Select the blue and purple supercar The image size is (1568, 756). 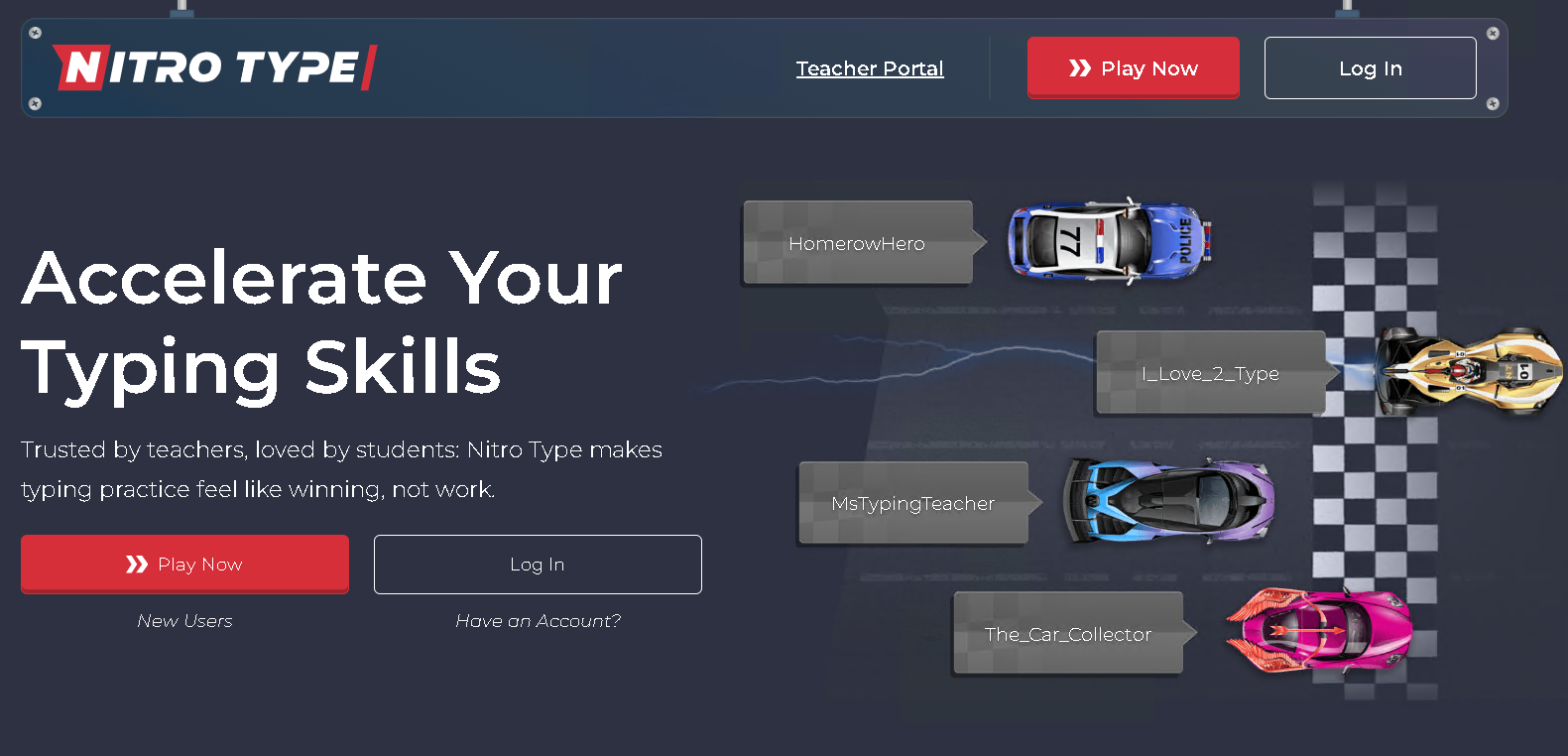coord(1168,501)
